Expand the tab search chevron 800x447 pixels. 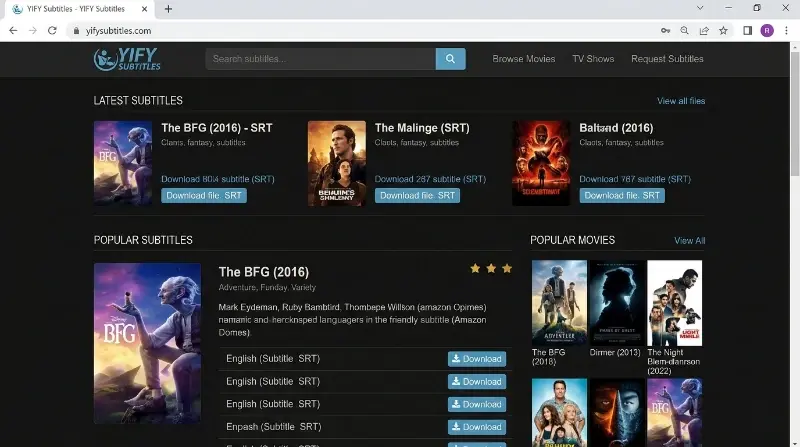tap(700, 8)
